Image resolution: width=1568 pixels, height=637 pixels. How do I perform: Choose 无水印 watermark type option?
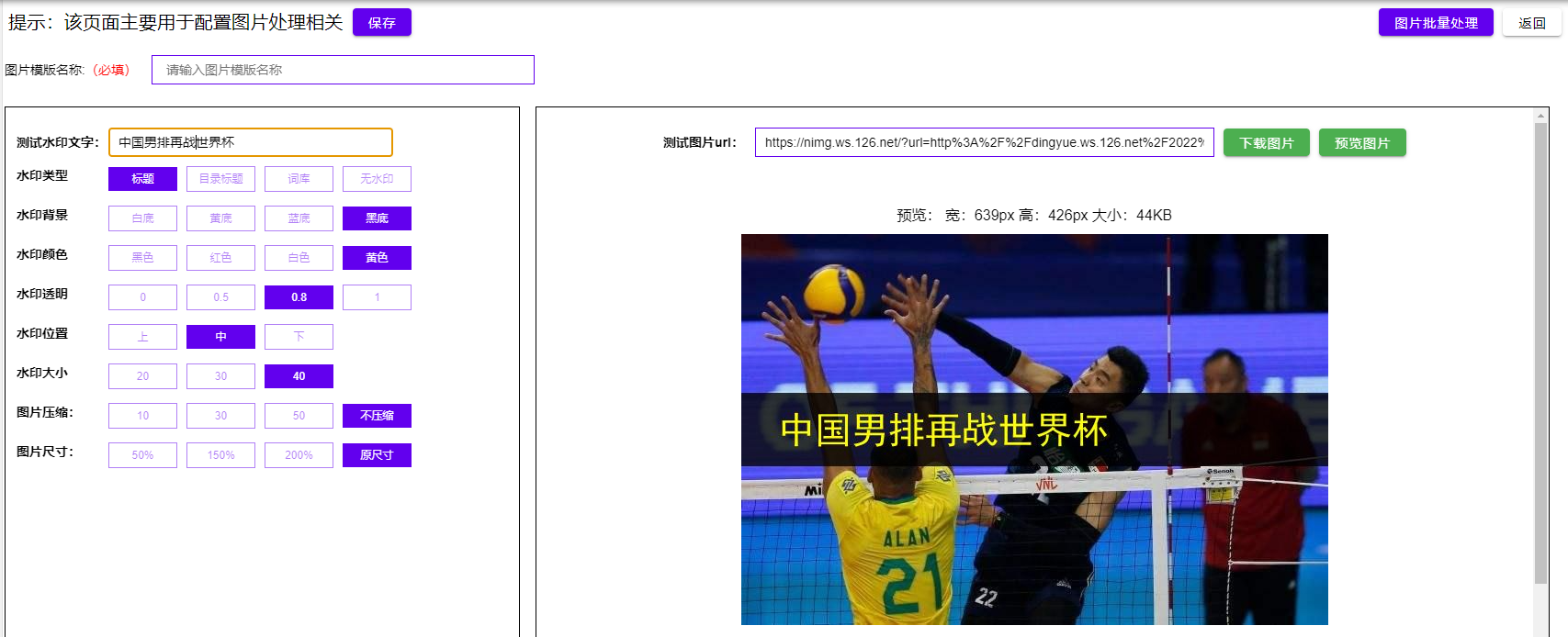377,178
